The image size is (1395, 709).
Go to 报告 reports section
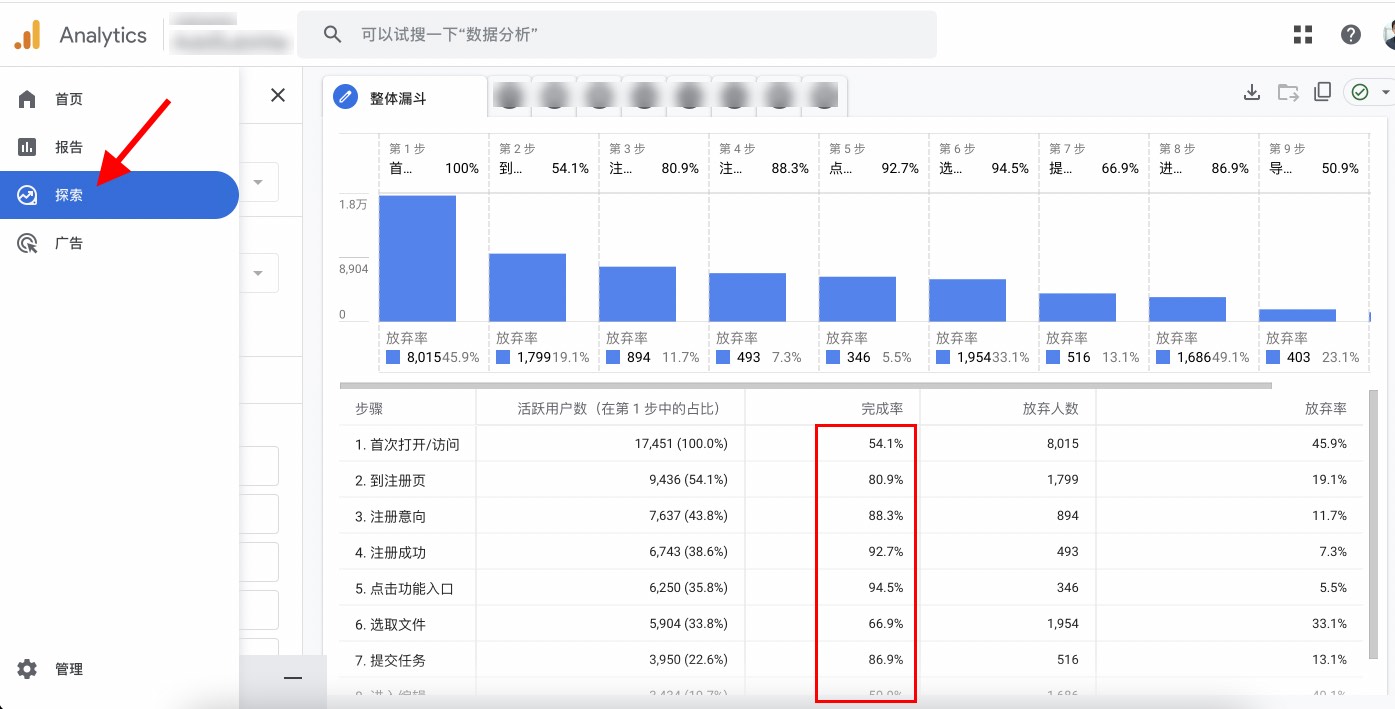click(68, 147)
